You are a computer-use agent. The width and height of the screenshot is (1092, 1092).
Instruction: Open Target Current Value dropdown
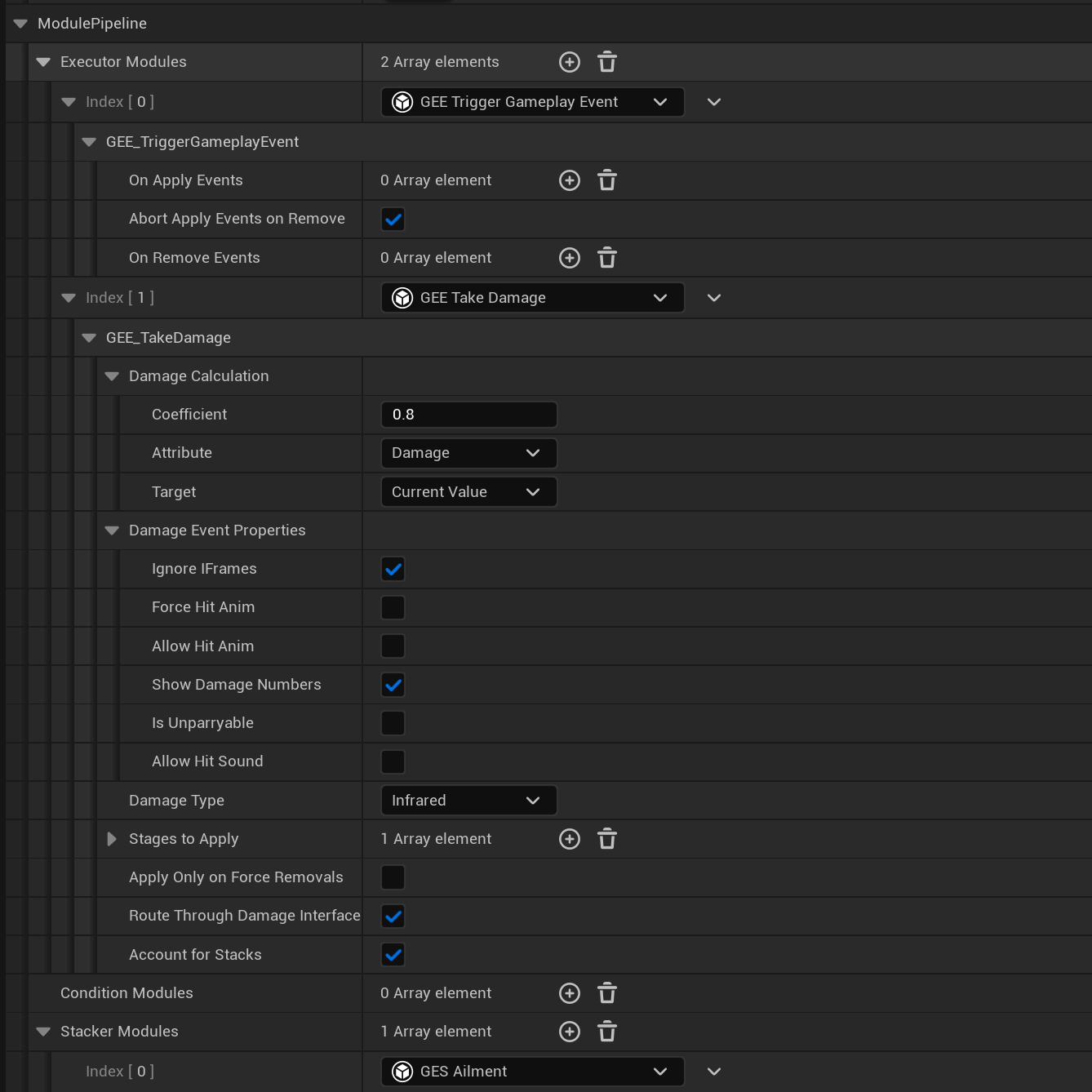[x=468, y=492]
